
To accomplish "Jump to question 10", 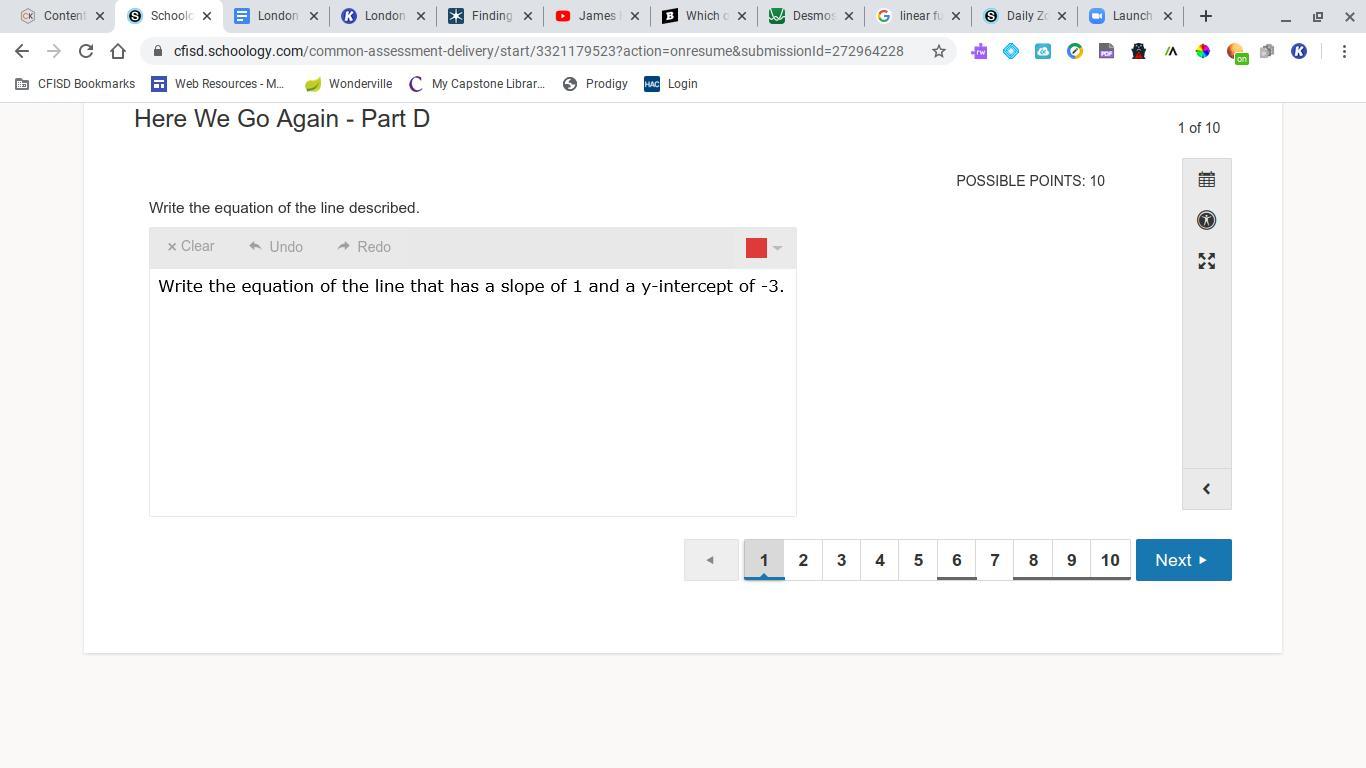I will point(1110,560).
